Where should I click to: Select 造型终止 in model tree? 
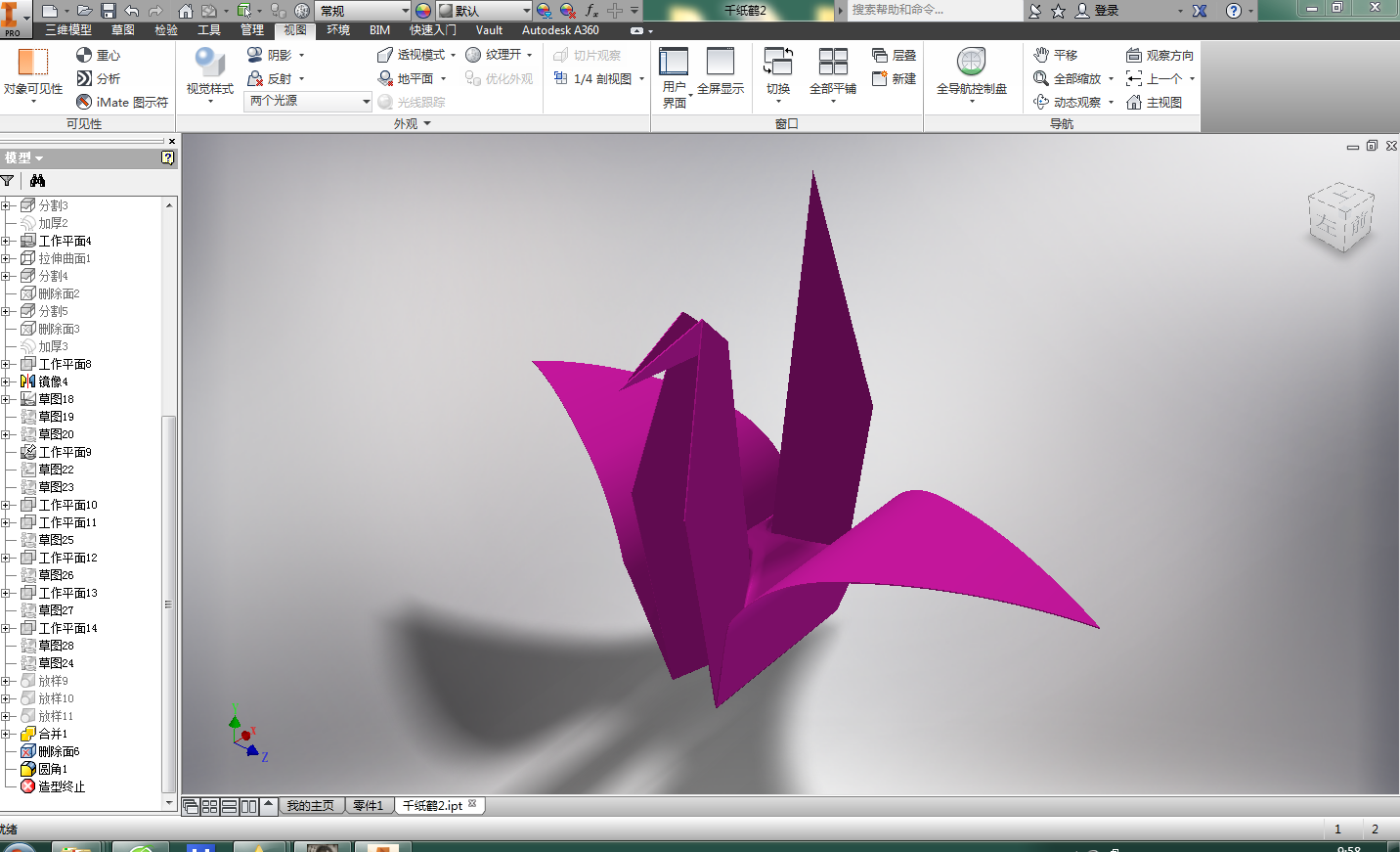[62, 786]
